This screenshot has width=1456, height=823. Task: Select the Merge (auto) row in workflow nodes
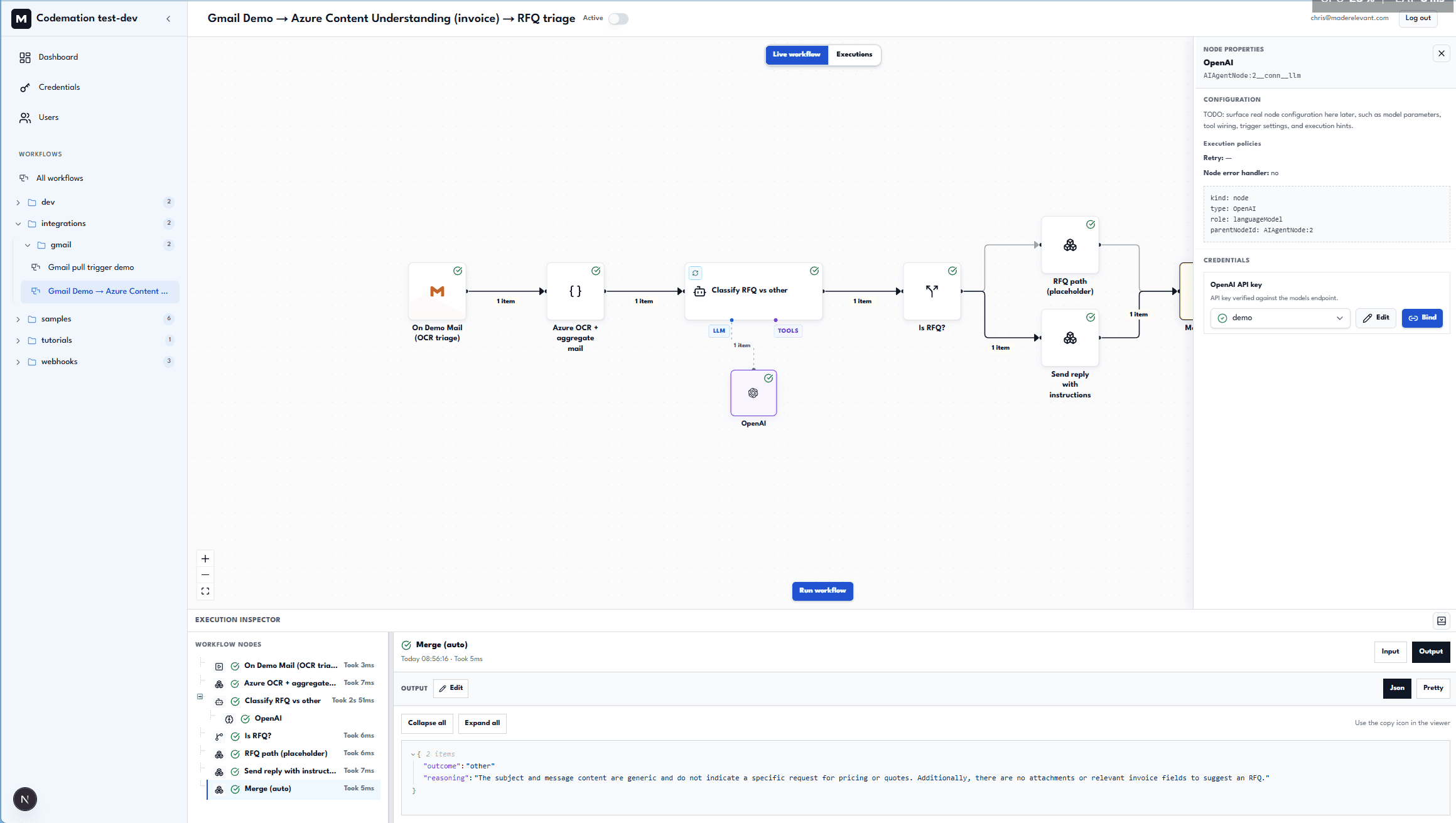click(267, 788)
